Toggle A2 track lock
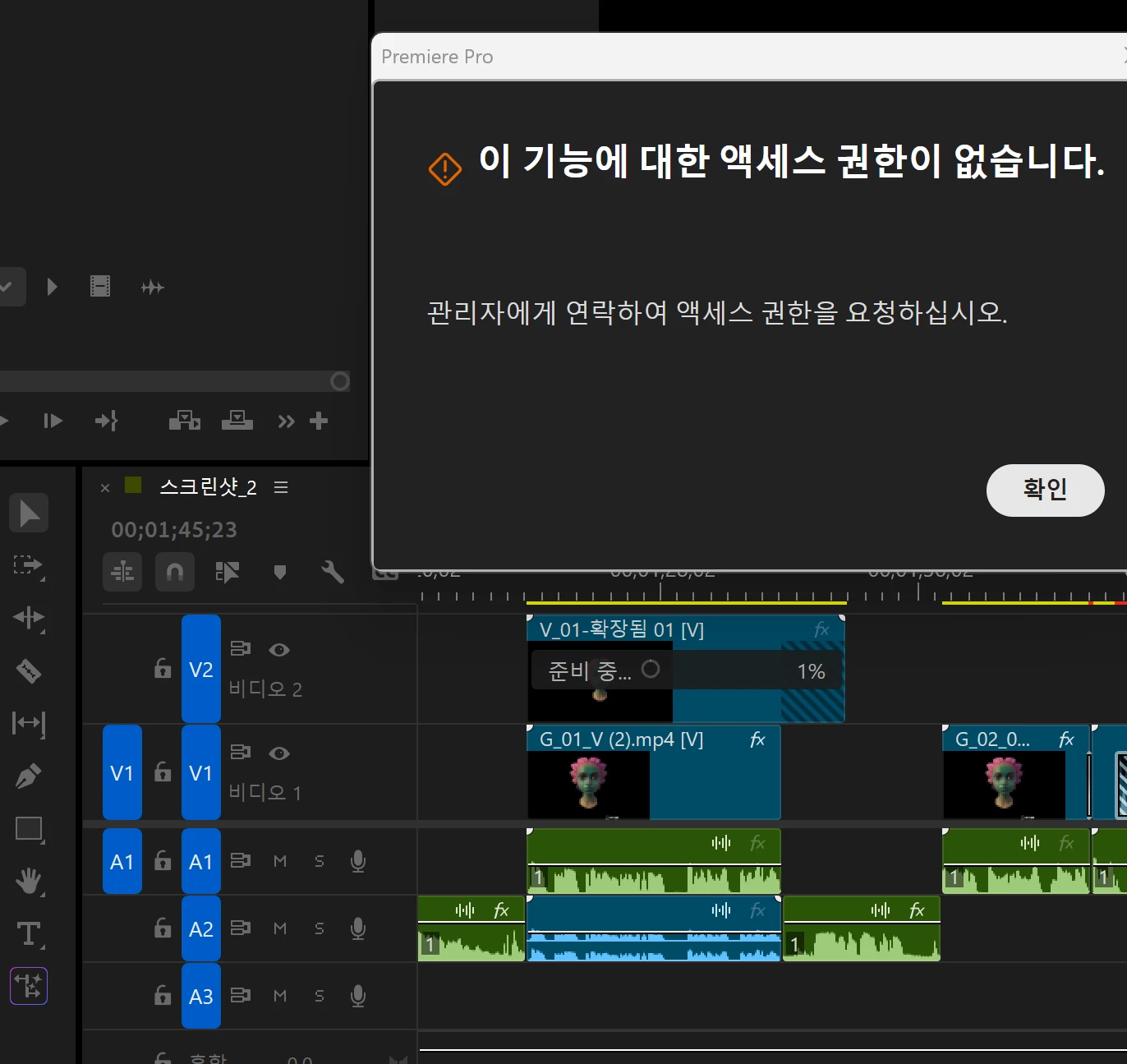This screenshot has width=1127, height=1064. click(163, 928)
